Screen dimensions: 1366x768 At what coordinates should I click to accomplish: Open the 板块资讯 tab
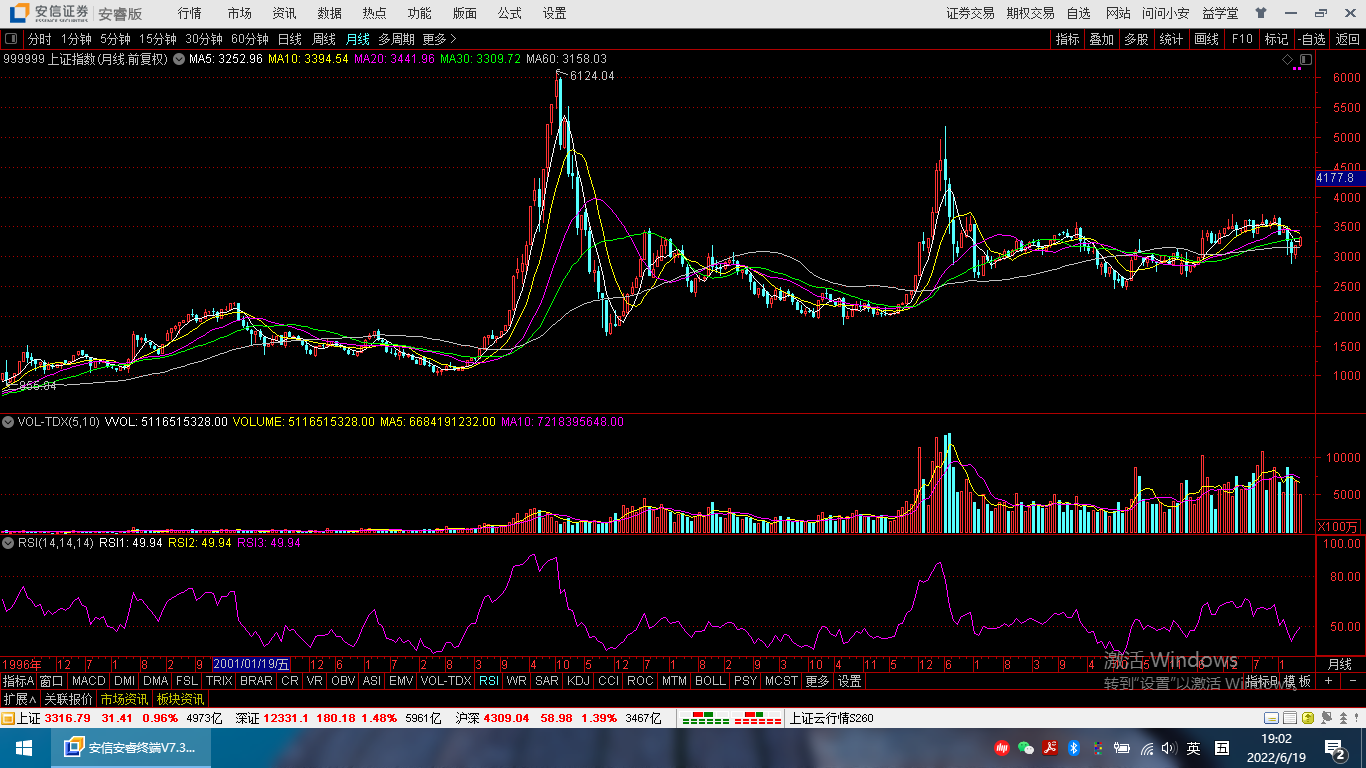[180, 699]
